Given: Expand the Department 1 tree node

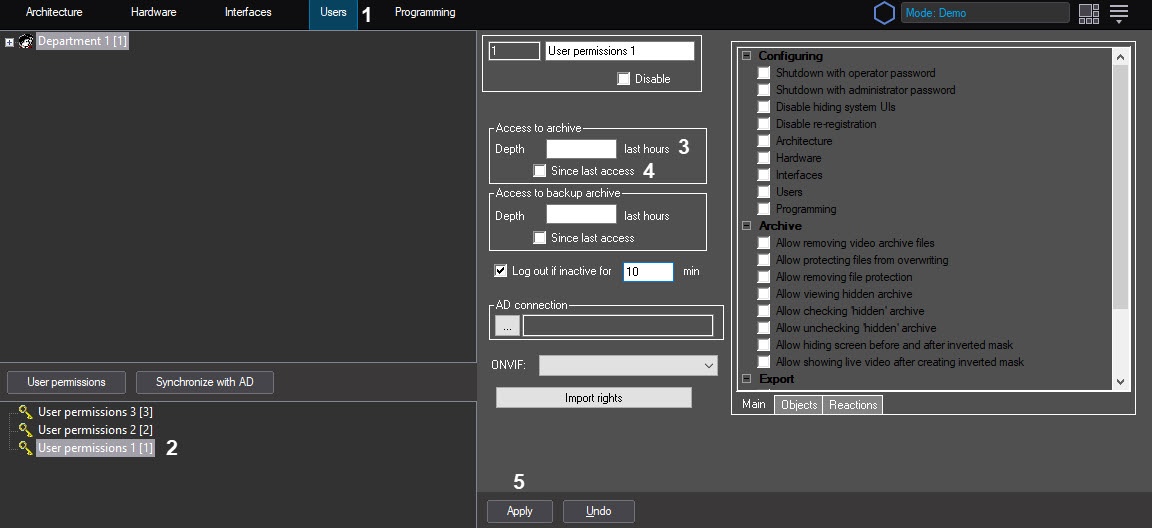Looking at the screenshot, I should 9,42.
